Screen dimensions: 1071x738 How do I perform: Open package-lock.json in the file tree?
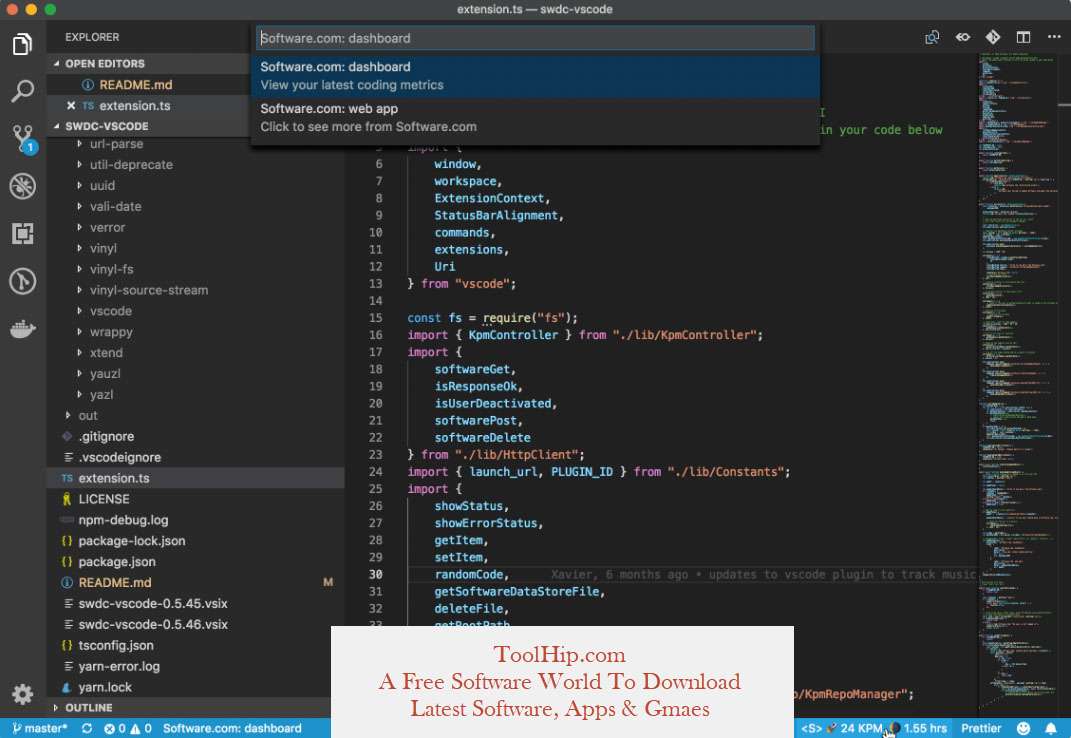(132, 541)
